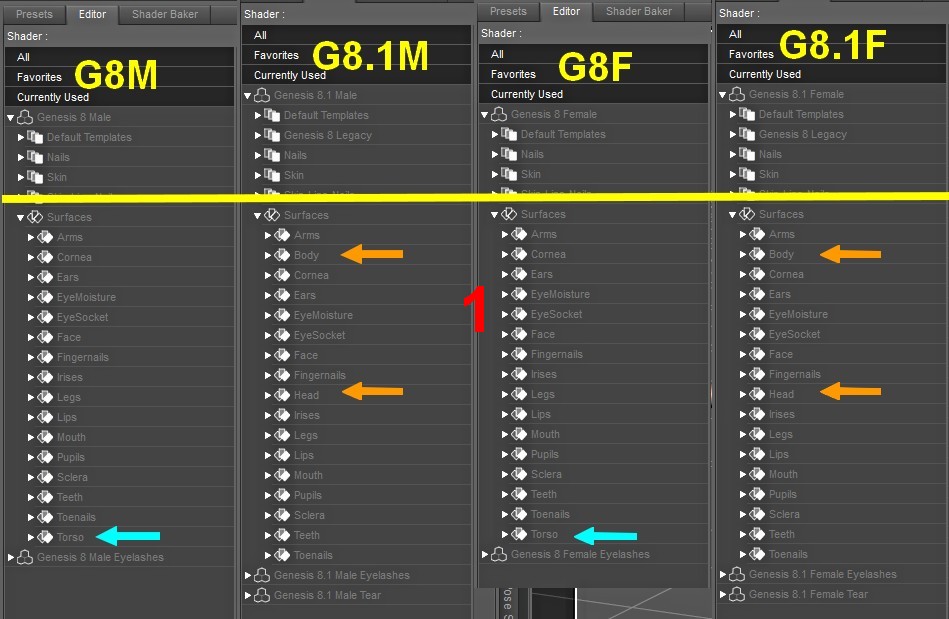The height and width of the screenshot is (619, 949).
Task: Click the Torso surface icon in Genesis 8 Female
Action: [x=519, y=534]
